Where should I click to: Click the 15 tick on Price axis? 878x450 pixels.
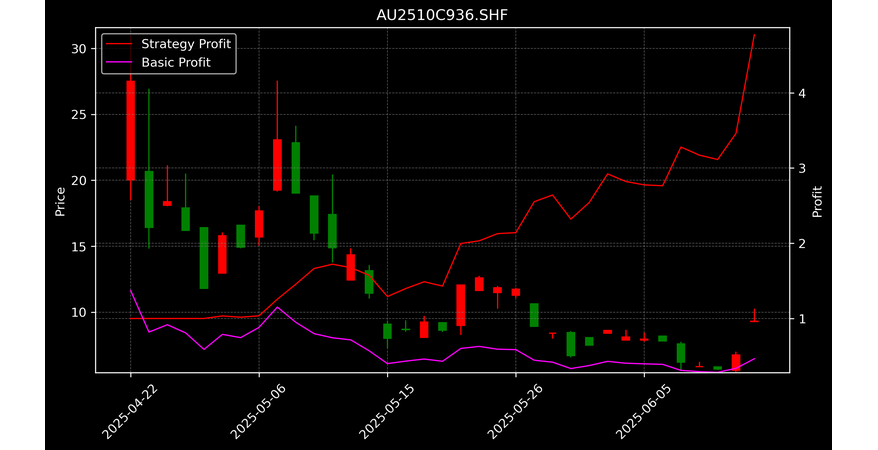(79, 246)
